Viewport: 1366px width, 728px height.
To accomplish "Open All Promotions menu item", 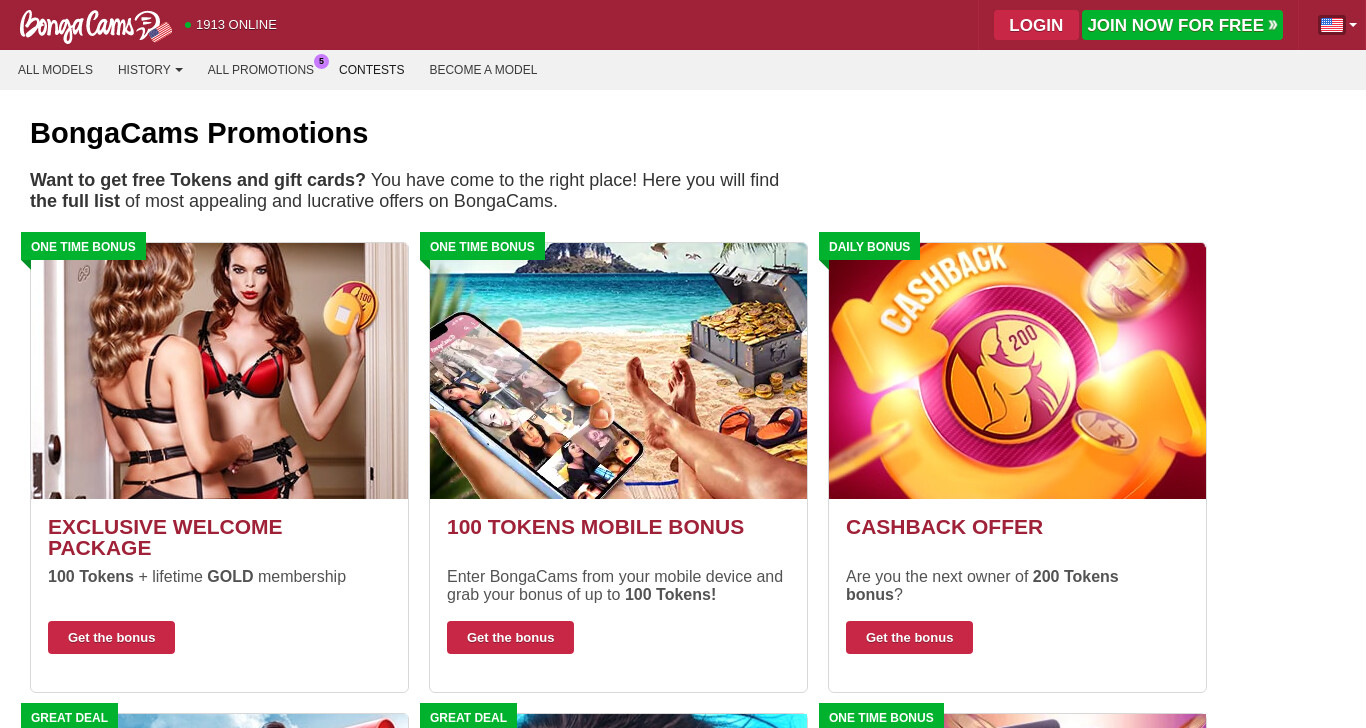I will pyautogui.click(x=261, y=70).
